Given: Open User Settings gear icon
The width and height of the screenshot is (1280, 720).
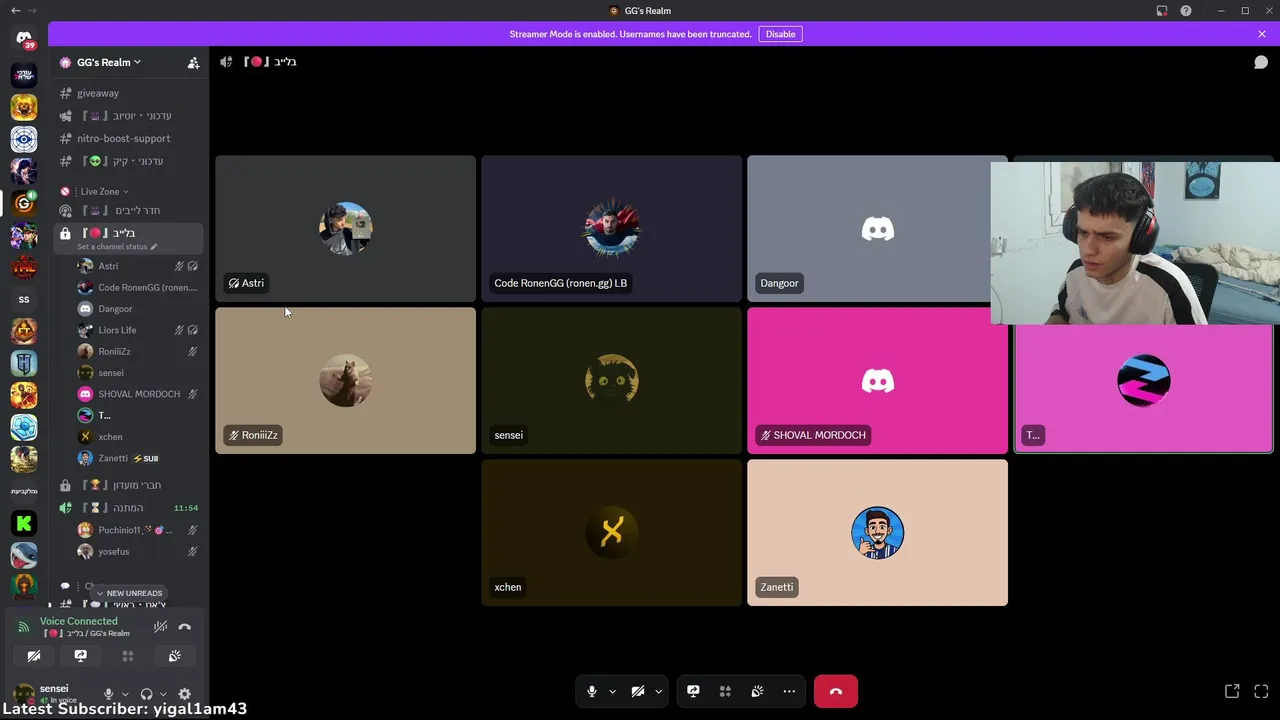Looking at the screenshot, I should [184, 694].
